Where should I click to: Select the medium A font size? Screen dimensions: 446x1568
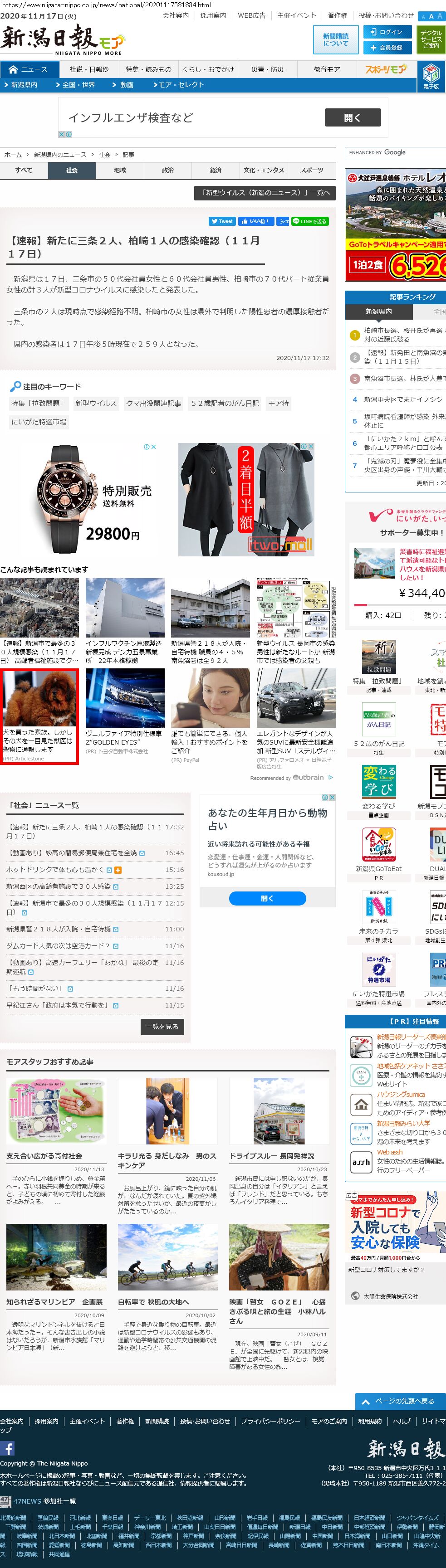point(431,16)
